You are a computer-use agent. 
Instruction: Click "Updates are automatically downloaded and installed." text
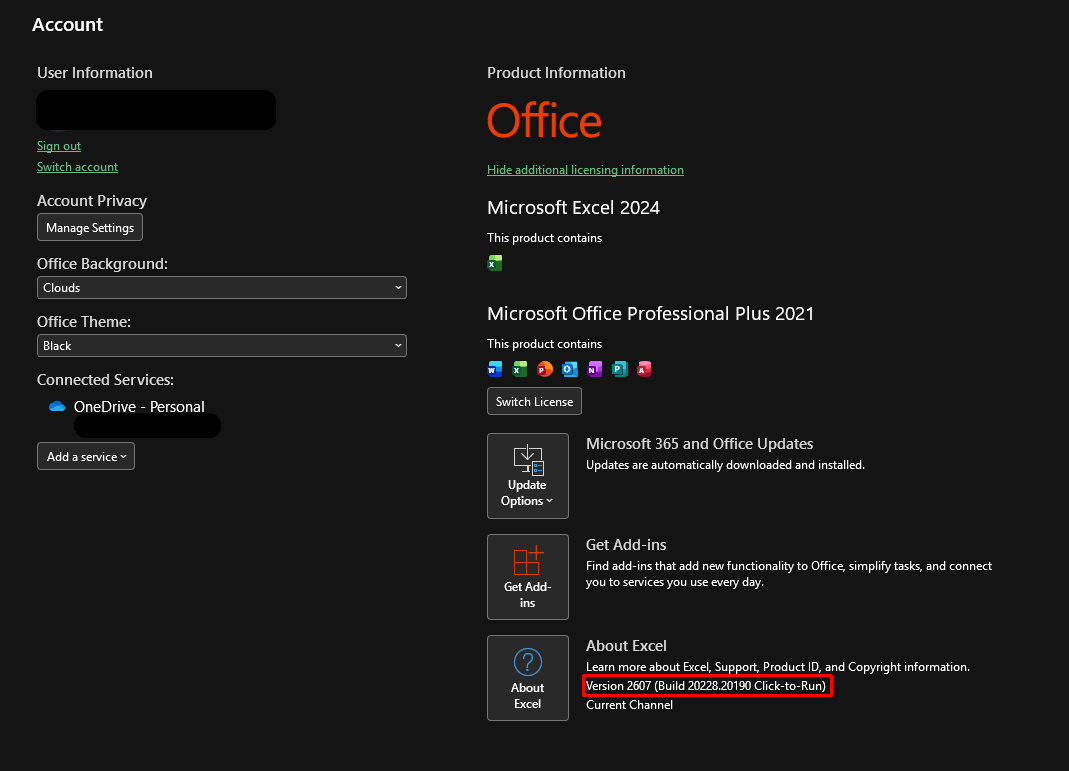tap(725, 465)
